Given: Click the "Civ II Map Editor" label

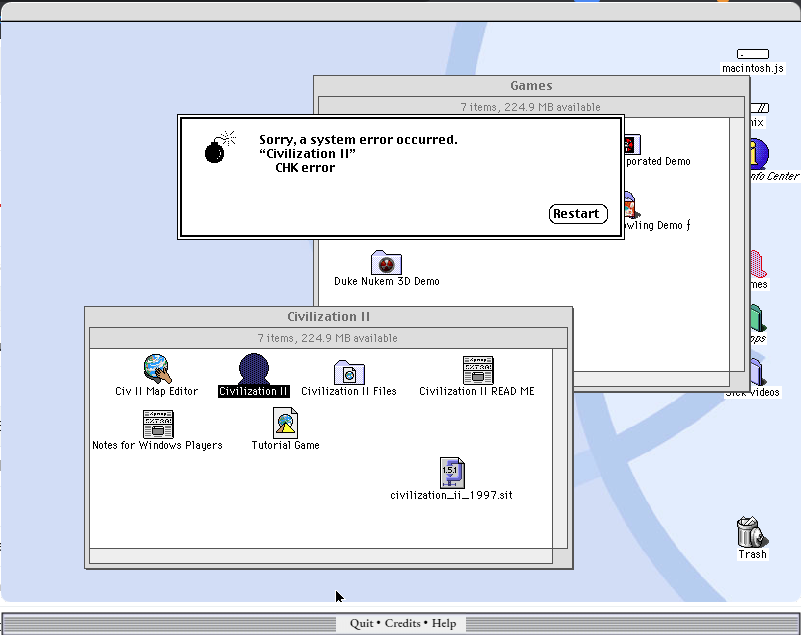Looking at the screenshot, I should (156, 391).
